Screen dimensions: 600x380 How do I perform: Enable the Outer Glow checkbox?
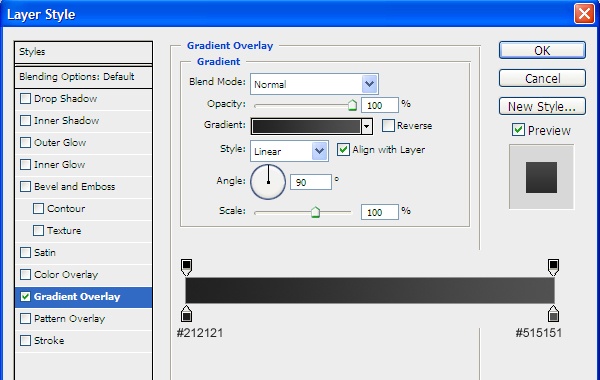[x=25, y=142]
